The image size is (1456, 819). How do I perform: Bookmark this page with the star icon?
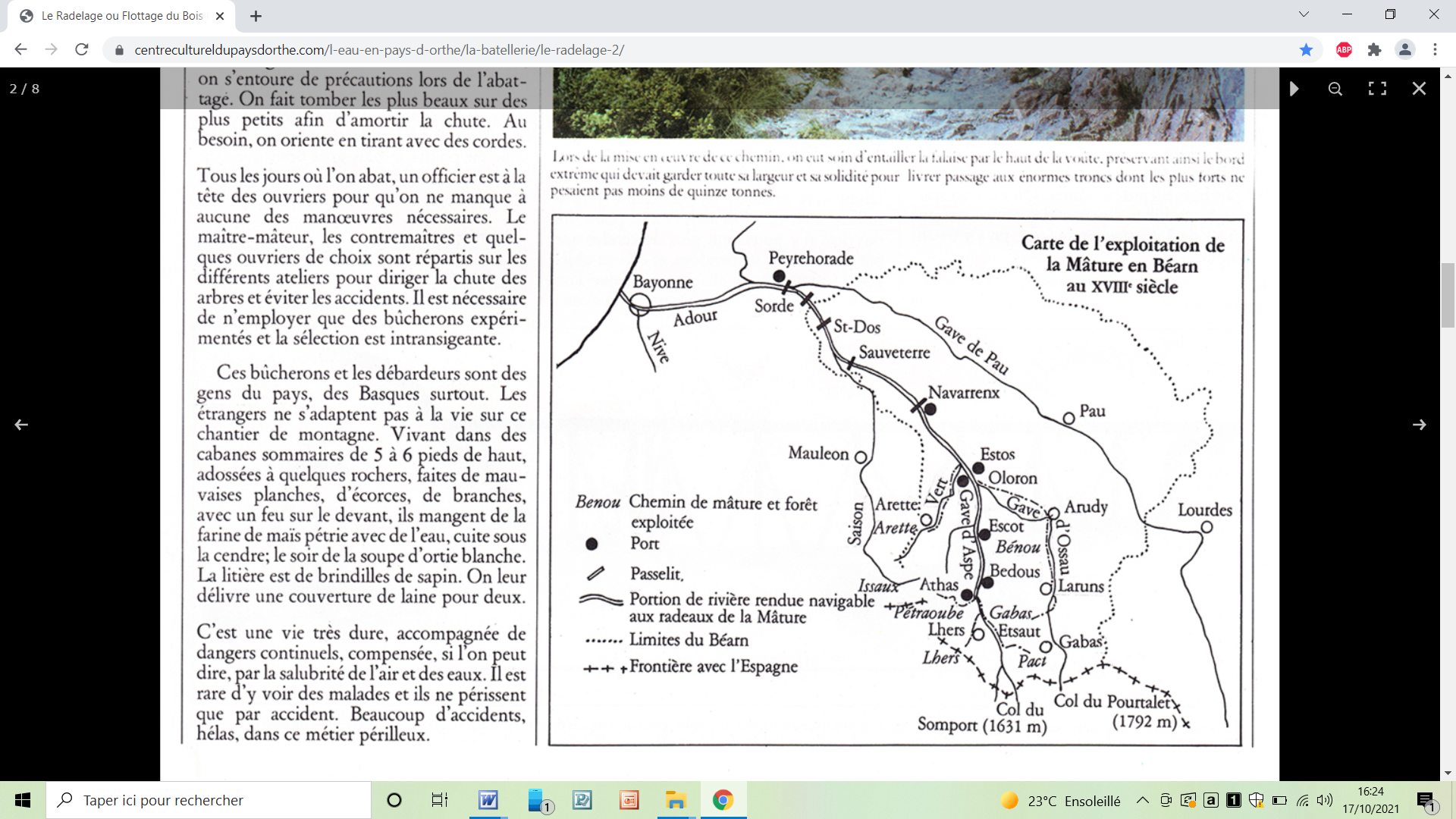1306,50
